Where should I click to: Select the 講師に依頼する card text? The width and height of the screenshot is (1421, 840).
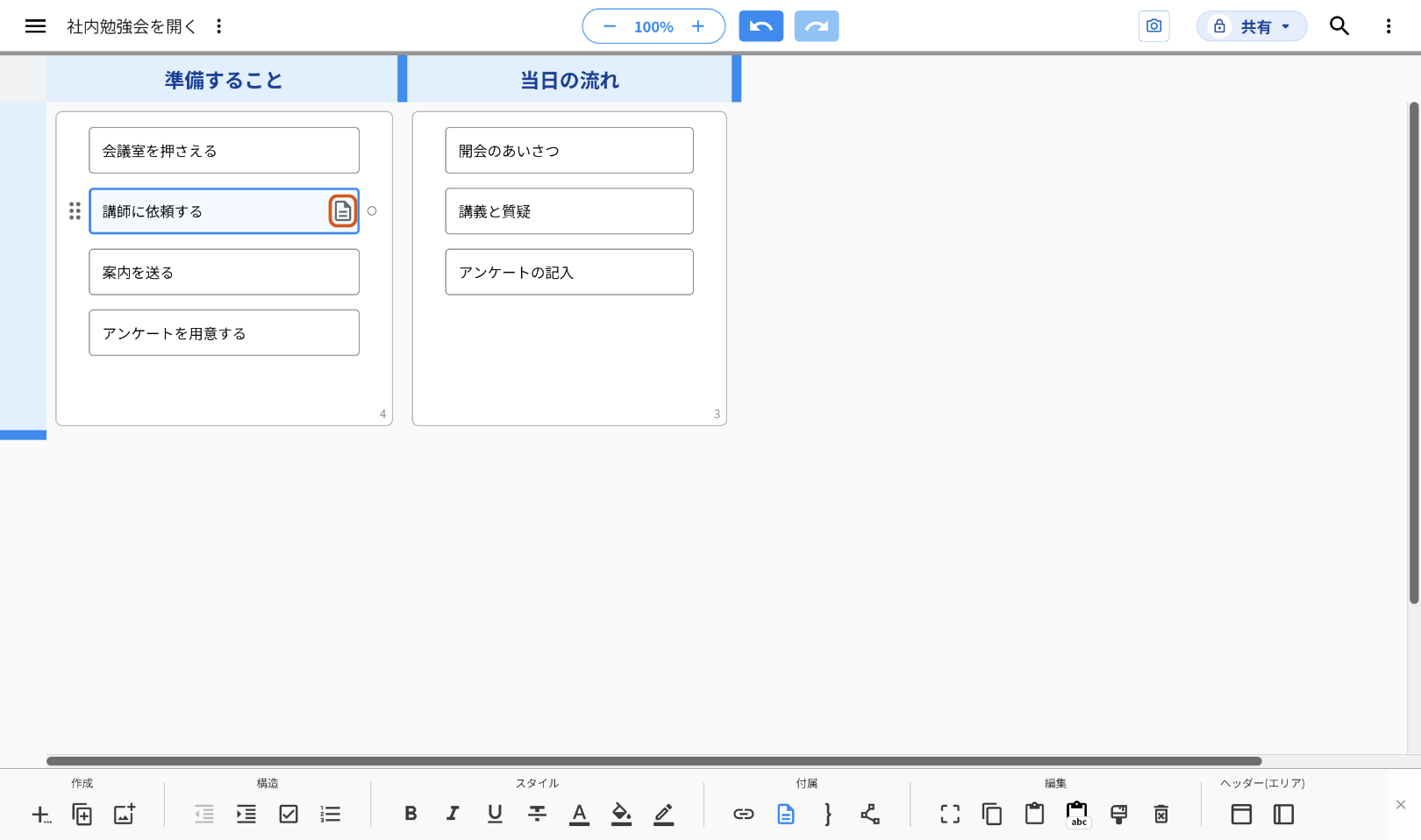(x=153, y=211)
